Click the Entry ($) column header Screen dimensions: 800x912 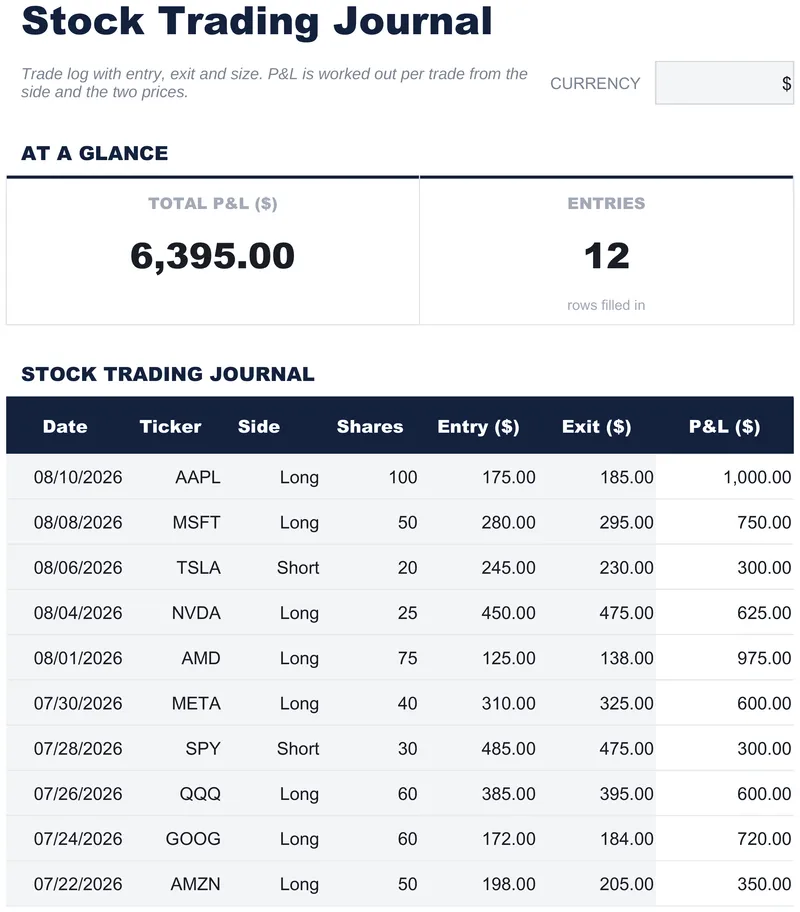click(478, 426)
